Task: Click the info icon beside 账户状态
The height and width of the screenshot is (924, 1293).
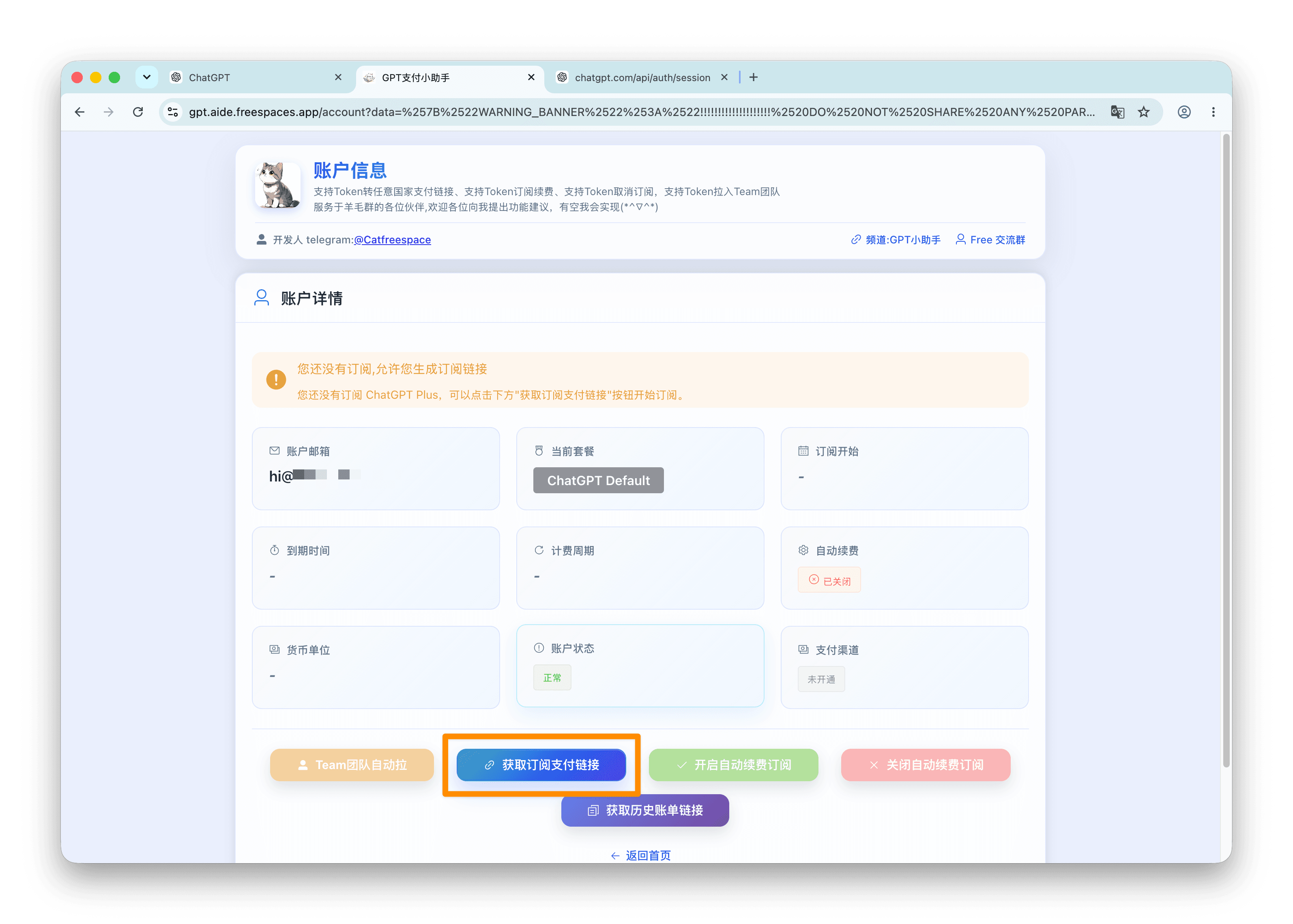Action: 539,648
